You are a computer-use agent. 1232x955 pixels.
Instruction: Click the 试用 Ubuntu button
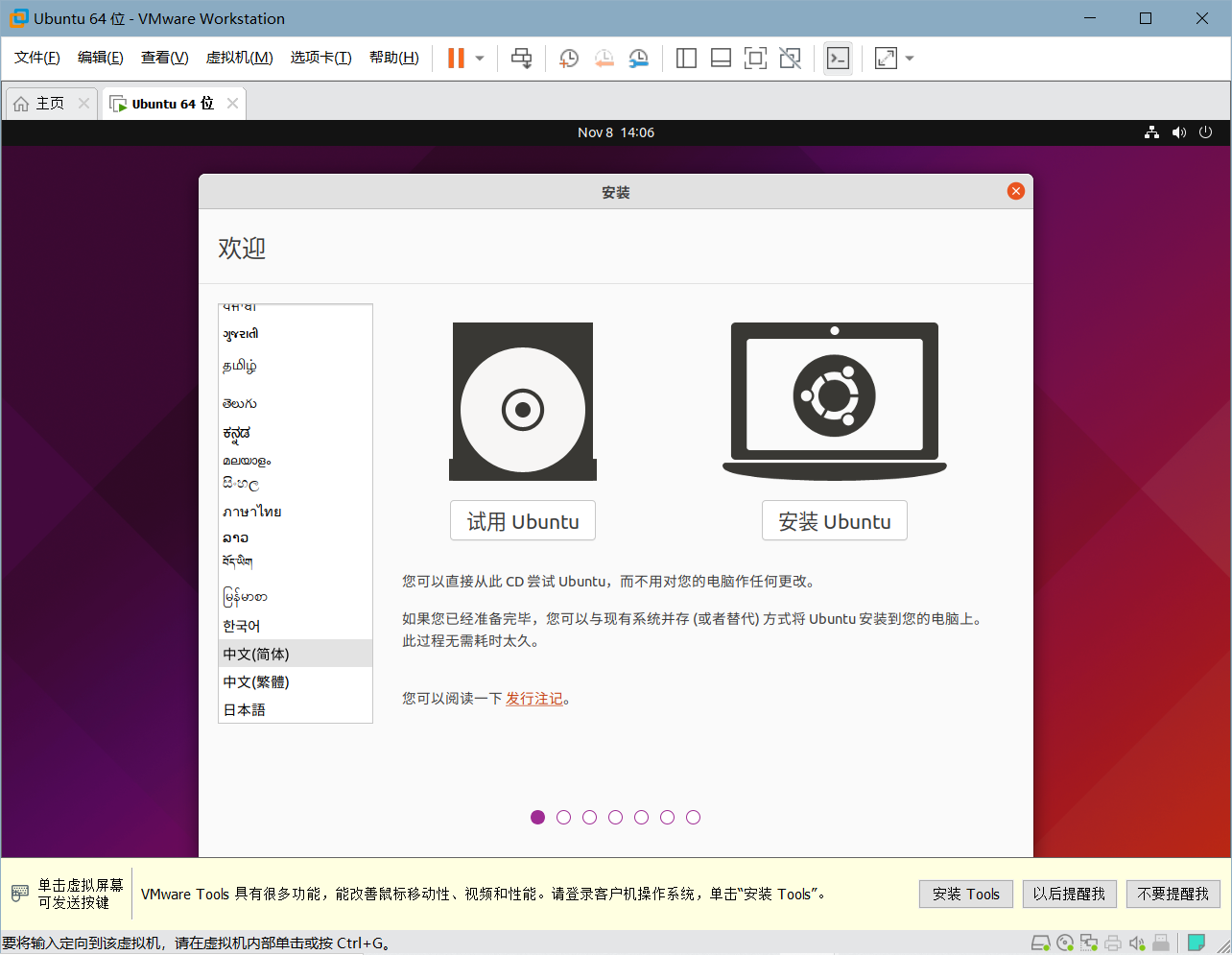pos(523,521)
